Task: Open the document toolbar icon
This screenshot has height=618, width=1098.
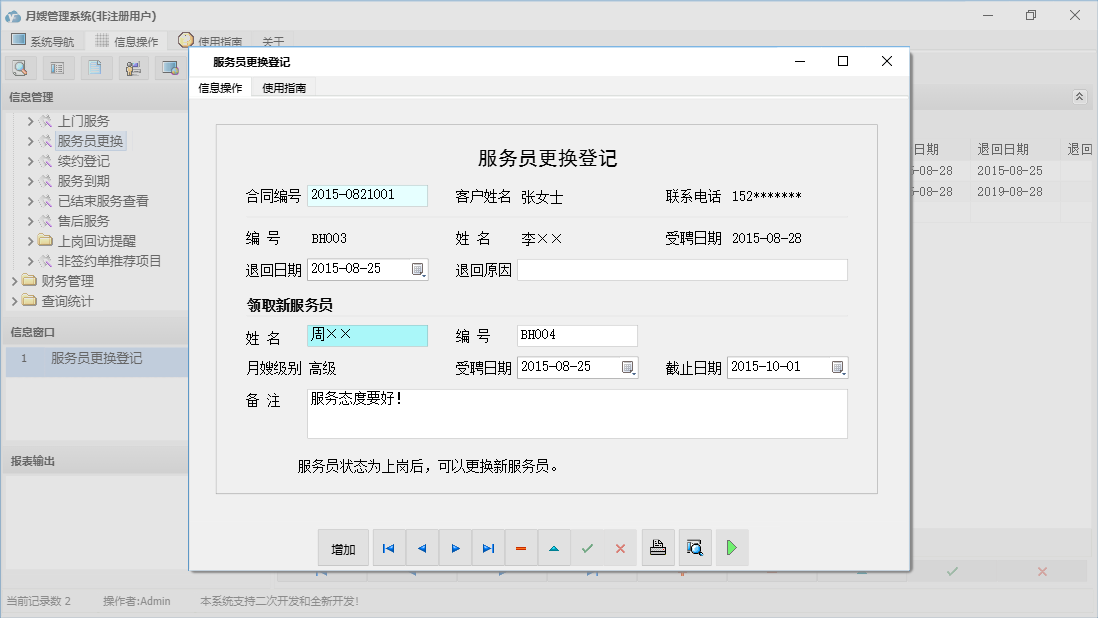Action: pos(95,67)
